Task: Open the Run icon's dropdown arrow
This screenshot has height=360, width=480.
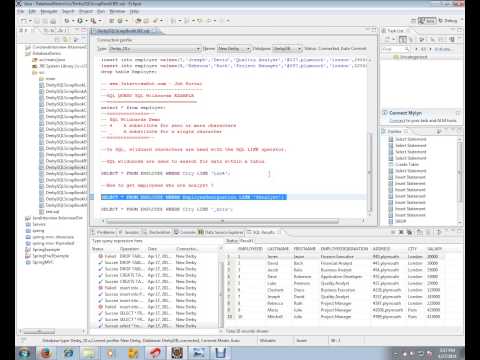Action: click(86, 21)
